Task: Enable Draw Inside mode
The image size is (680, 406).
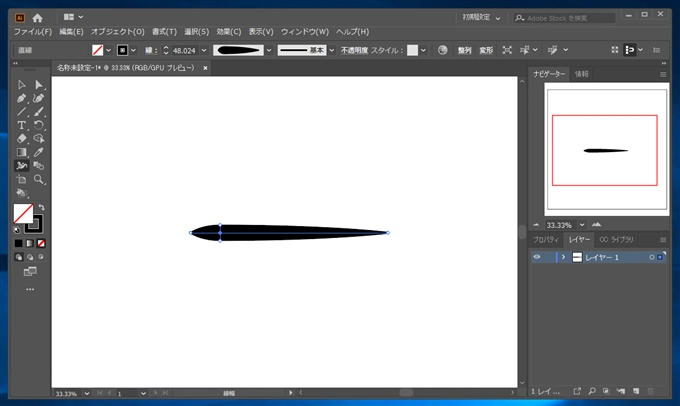Action: 41,257
